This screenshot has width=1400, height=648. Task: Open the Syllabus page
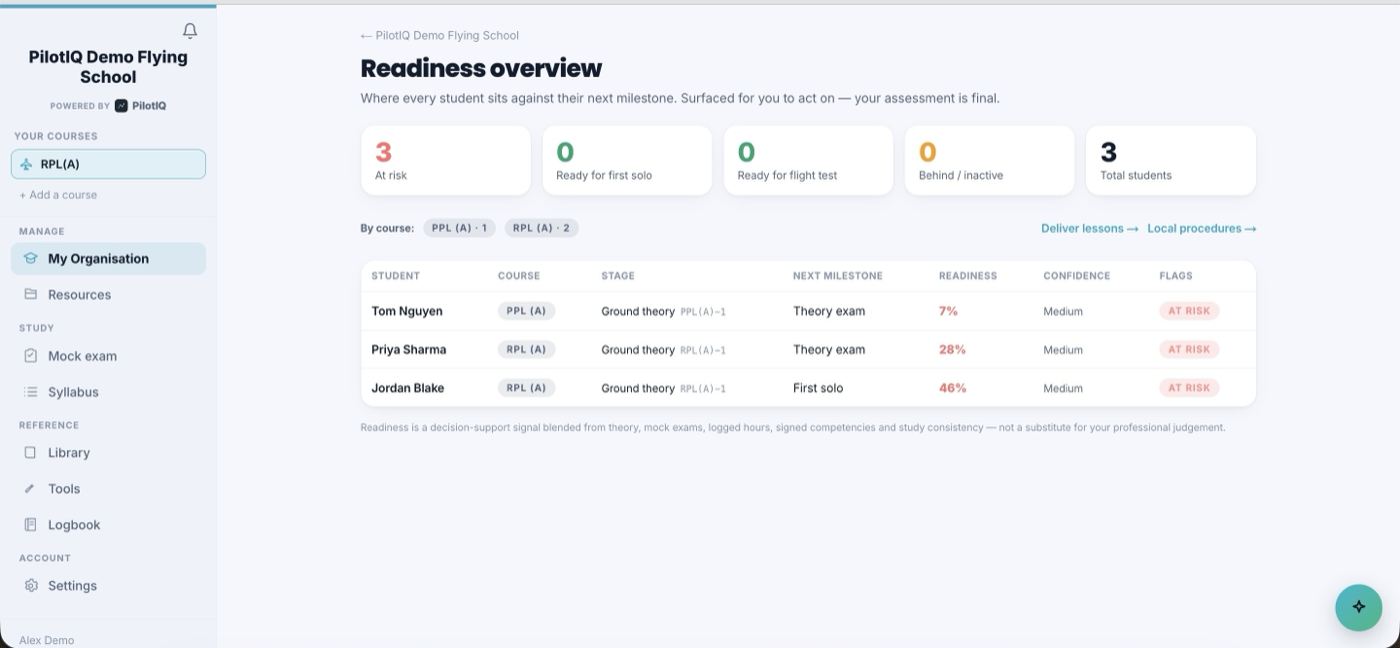point(108,392)
